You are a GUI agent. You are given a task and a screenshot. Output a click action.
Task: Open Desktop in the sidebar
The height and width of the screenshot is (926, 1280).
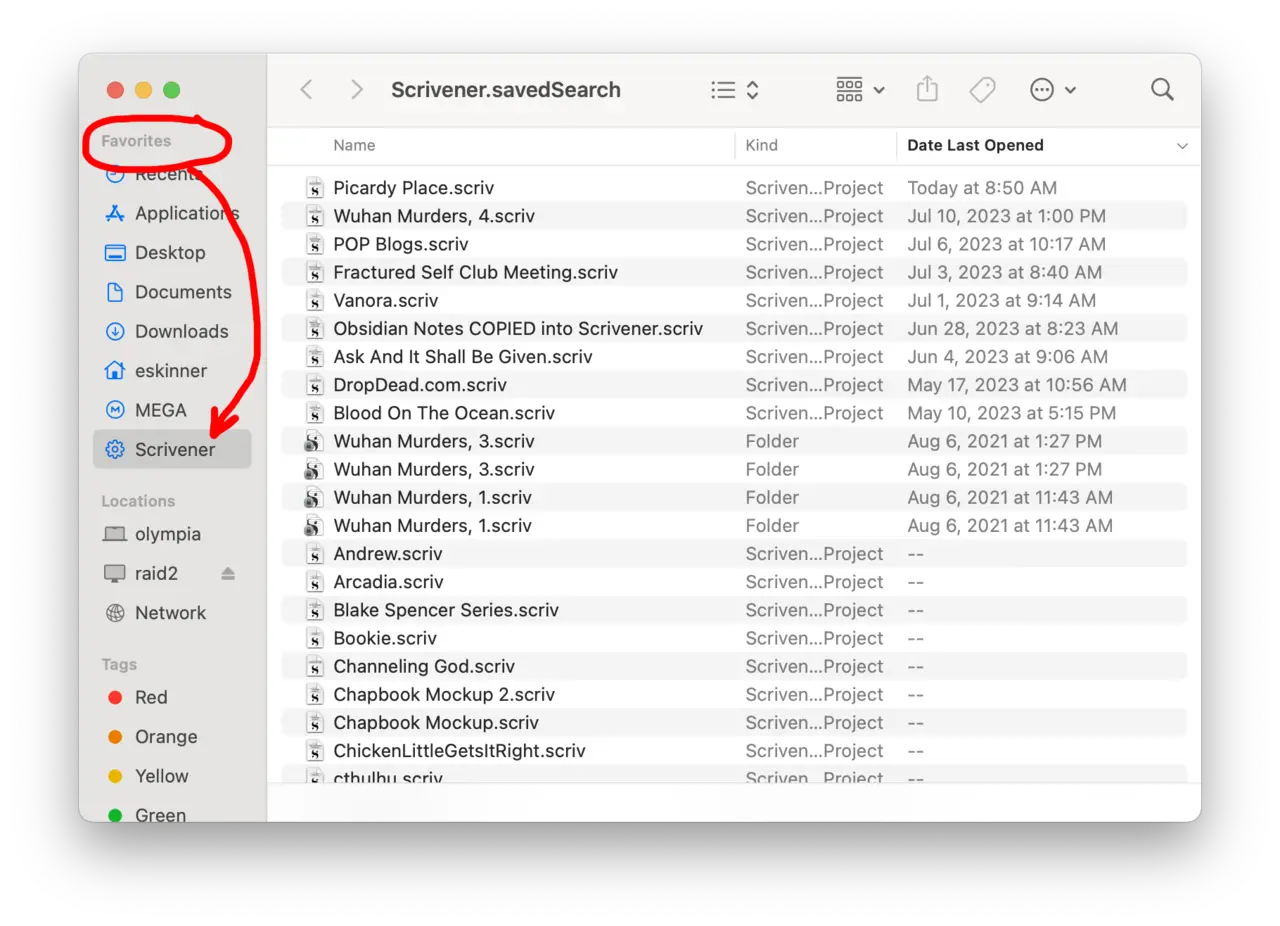coord(172,253)
